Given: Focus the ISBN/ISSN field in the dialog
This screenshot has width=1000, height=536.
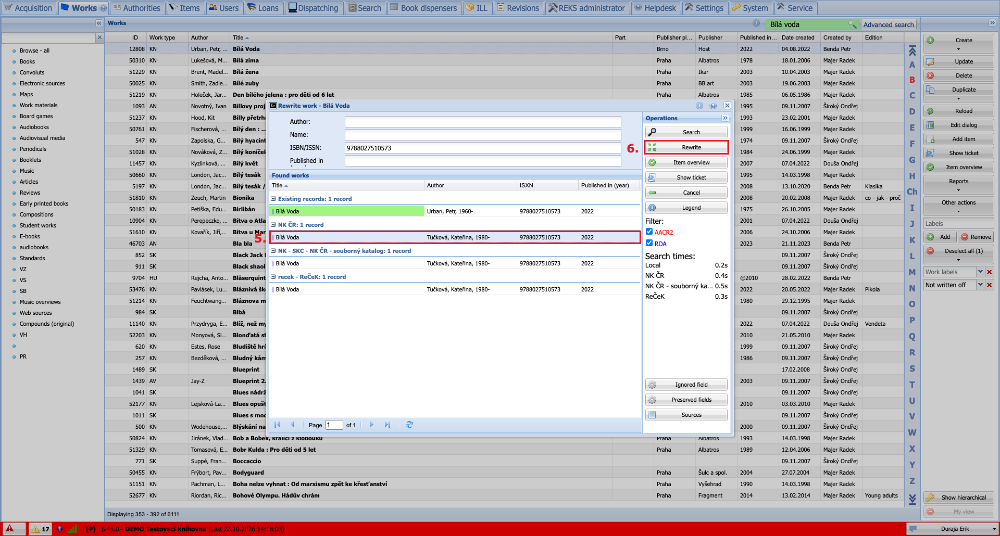Looking at the screenshot, I should pos(483,148).
